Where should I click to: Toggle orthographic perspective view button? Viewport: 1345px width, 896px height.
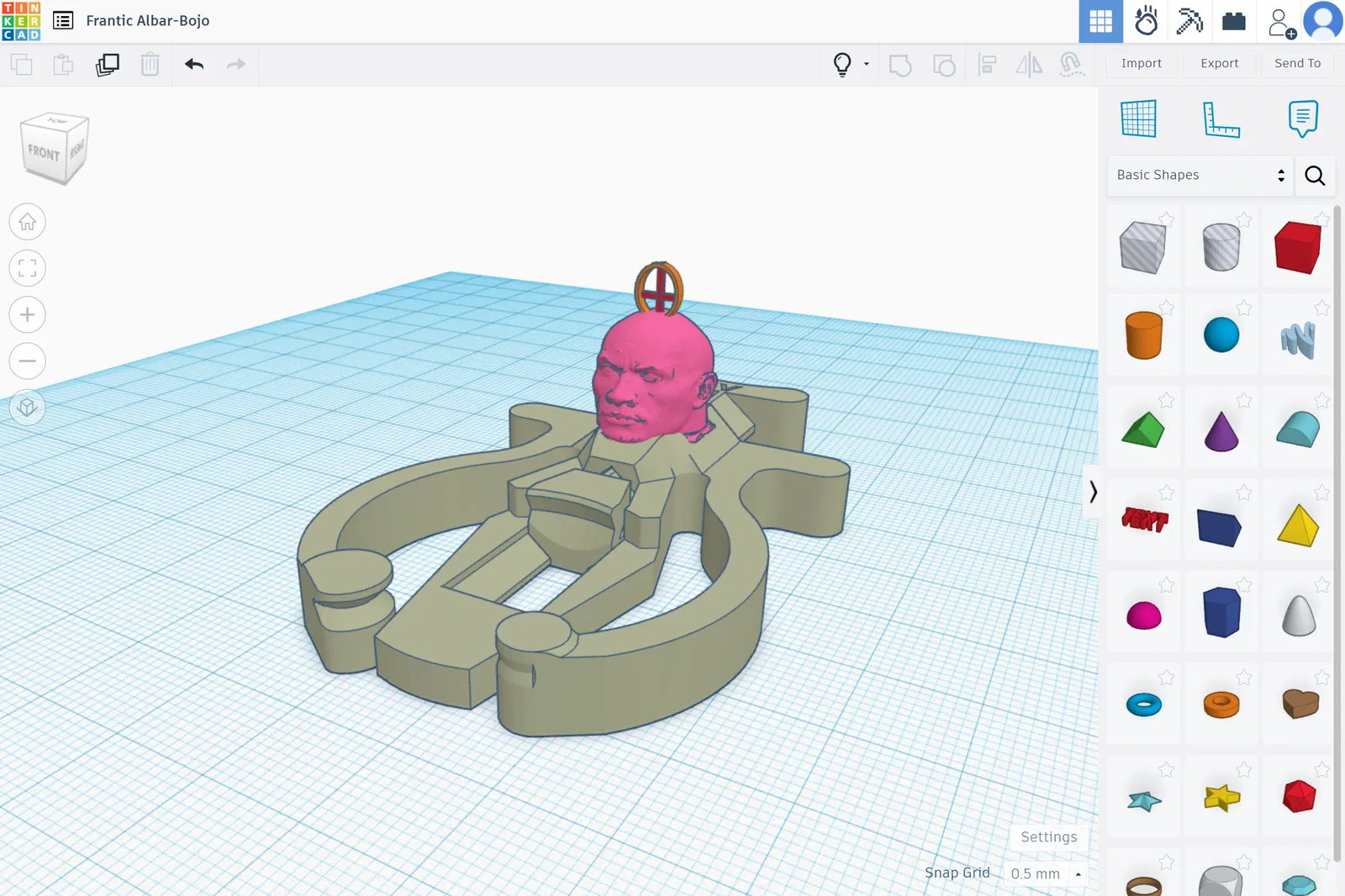point(28,407)
